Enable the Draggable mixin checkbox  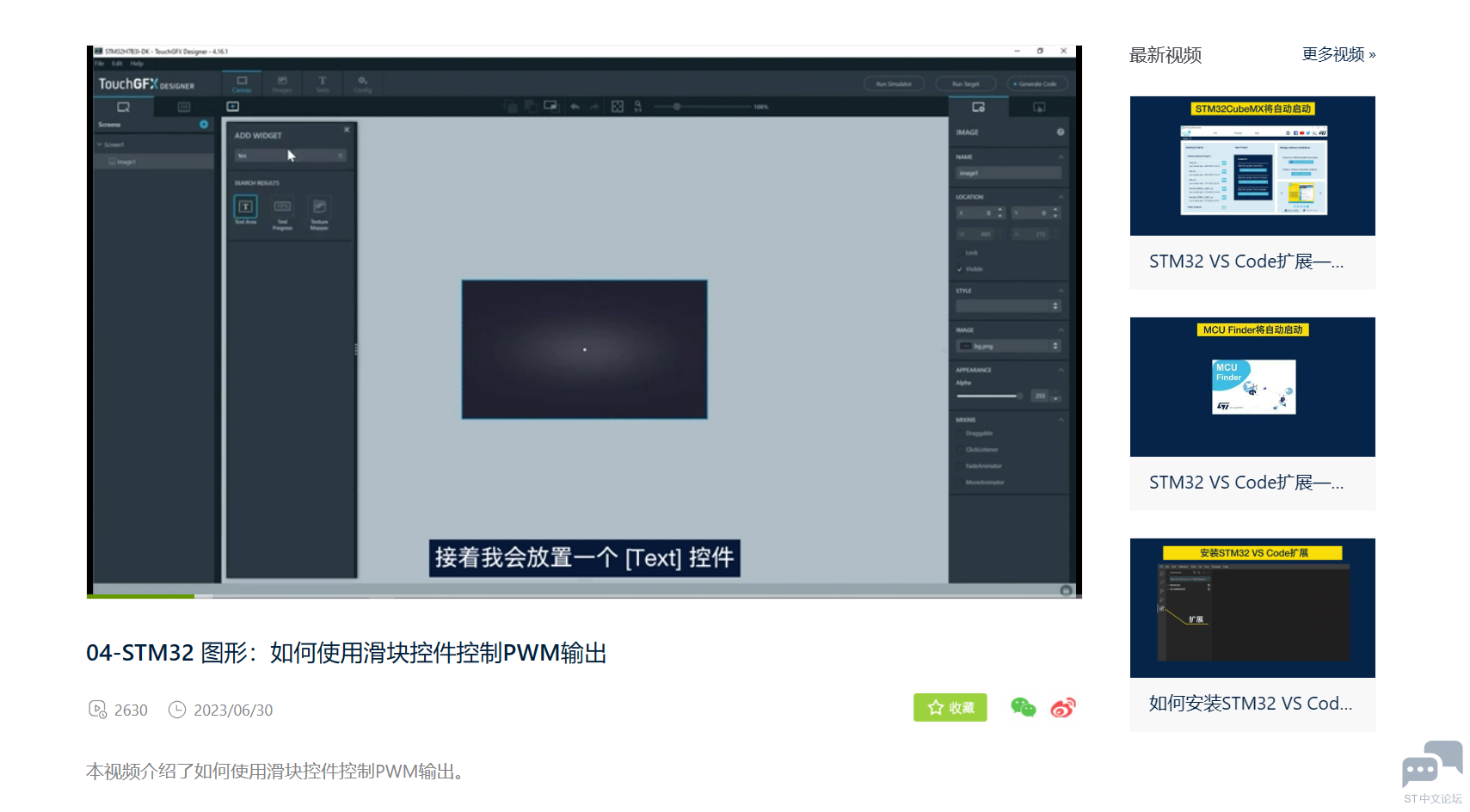(x=960, y=434)
